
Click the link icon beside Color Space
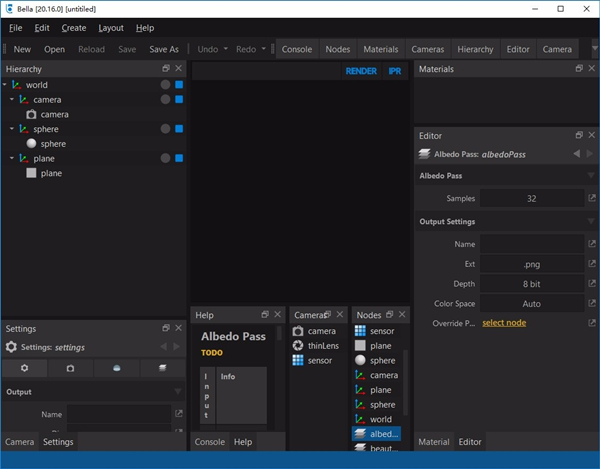(x=591, y=303)
